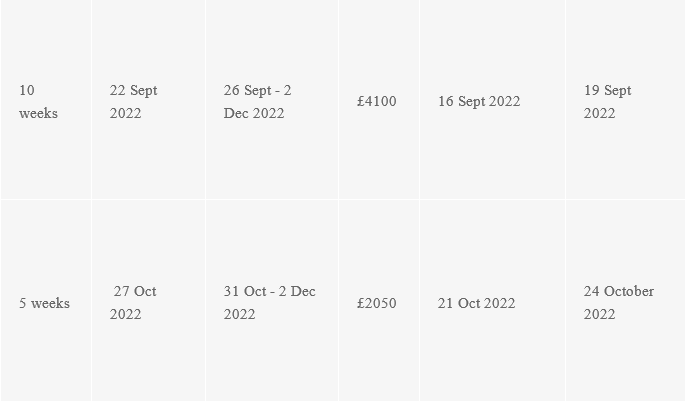Image resolution: width=687 pixels, height=402 pixels.
Task: Select the '24 October 2022' cell
Action: point(626,301)
